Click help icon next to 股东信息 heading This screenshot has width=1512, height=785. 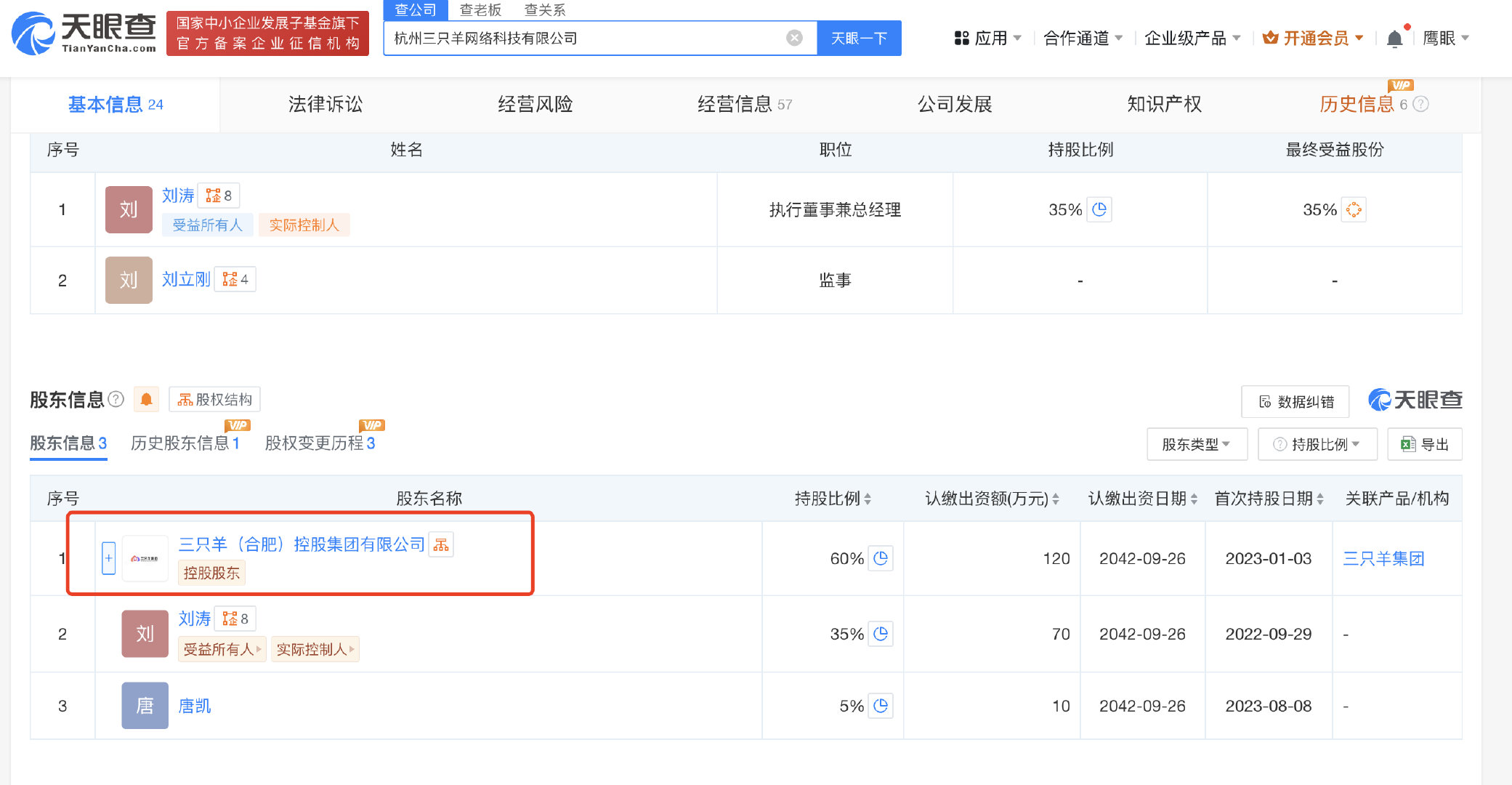[116, 399]
